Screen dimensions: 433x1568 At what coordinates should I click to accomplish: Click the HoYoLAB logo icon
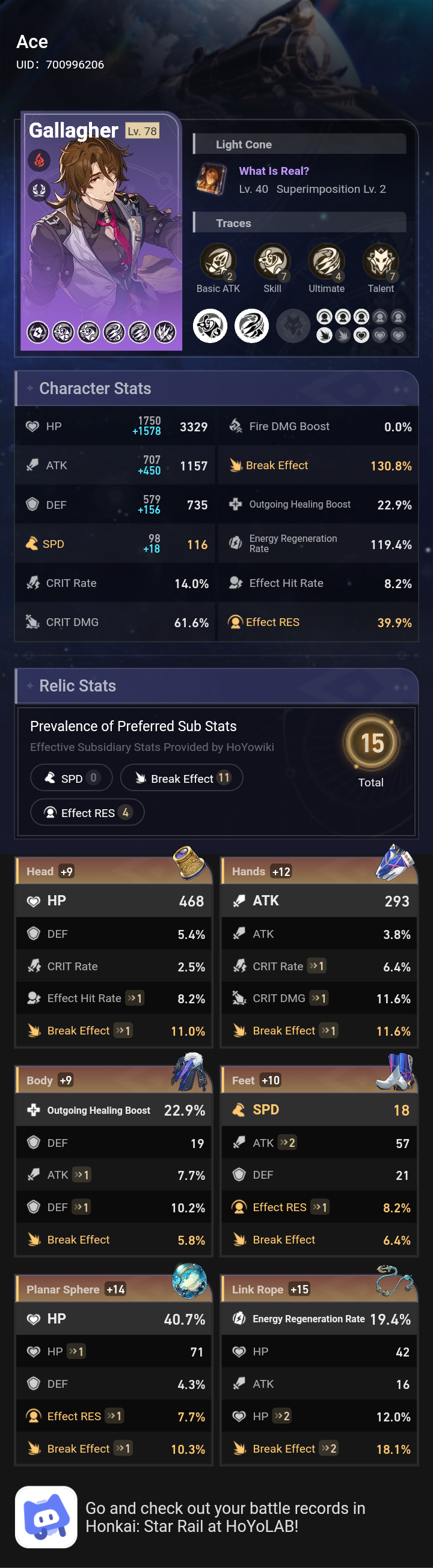click(46, 1517)
